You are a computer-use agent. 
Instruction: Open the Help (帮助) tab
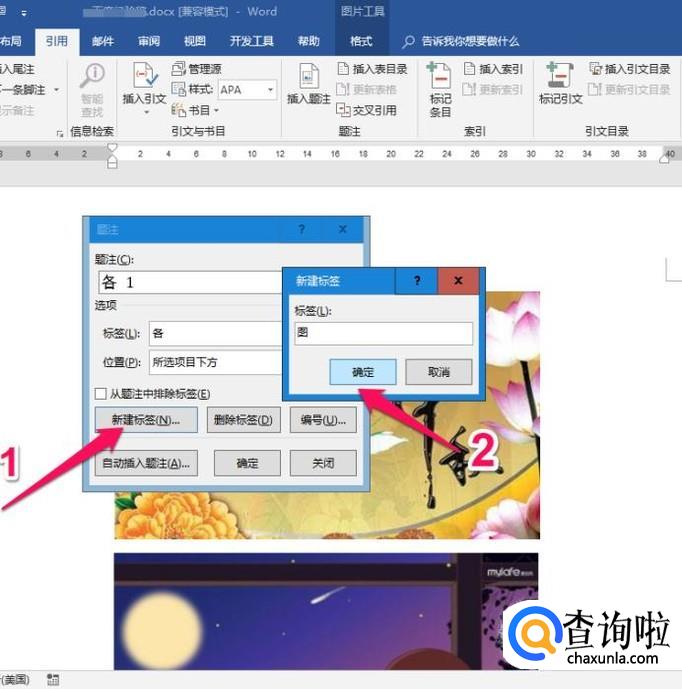[308, 41]
